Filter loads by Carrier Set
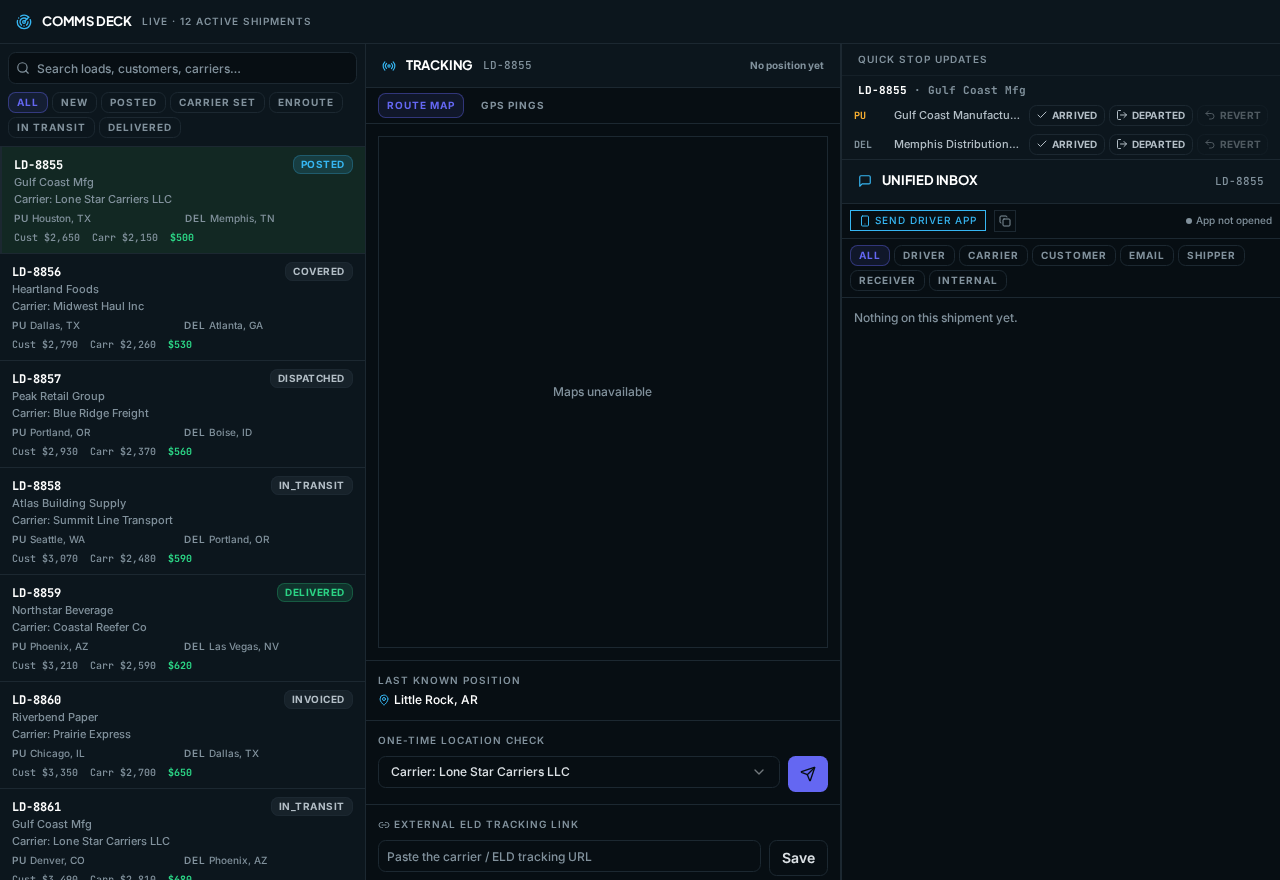1280x880 pixels. pyautogui.click(x=217, y=103)
